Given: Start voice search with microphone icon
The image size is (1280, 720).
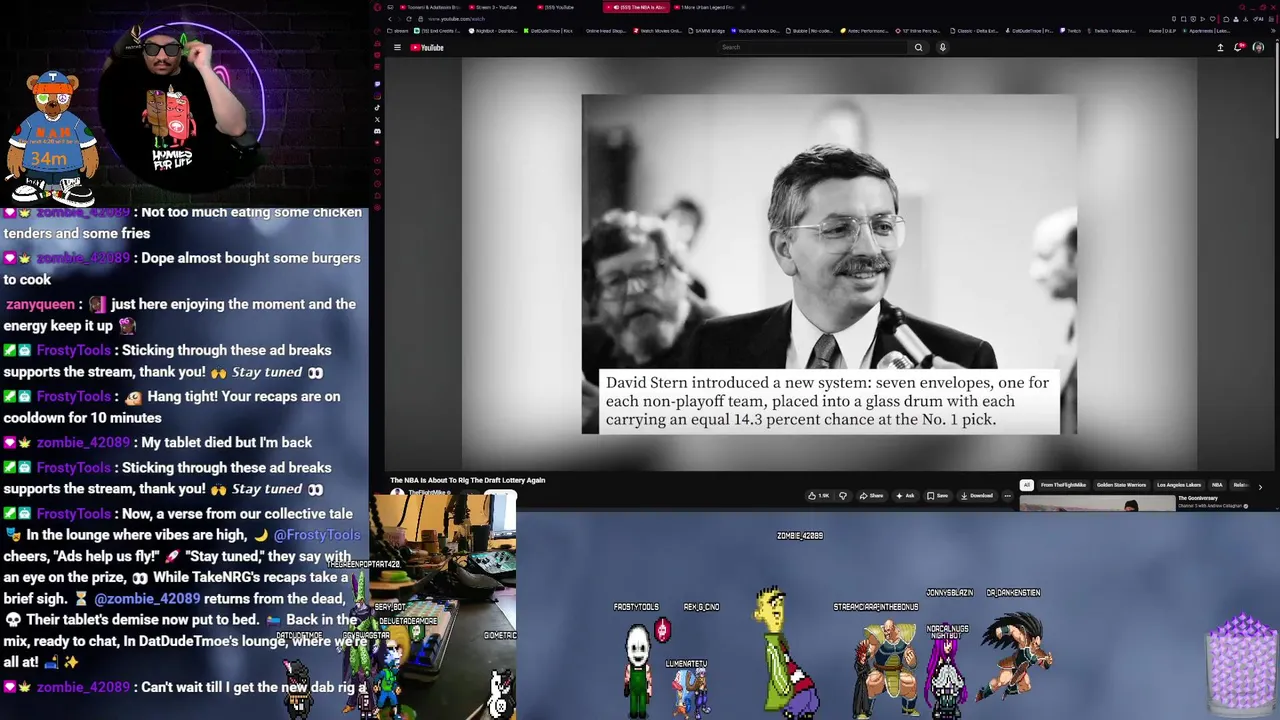Looking at the screenshot, I should 942,47.
